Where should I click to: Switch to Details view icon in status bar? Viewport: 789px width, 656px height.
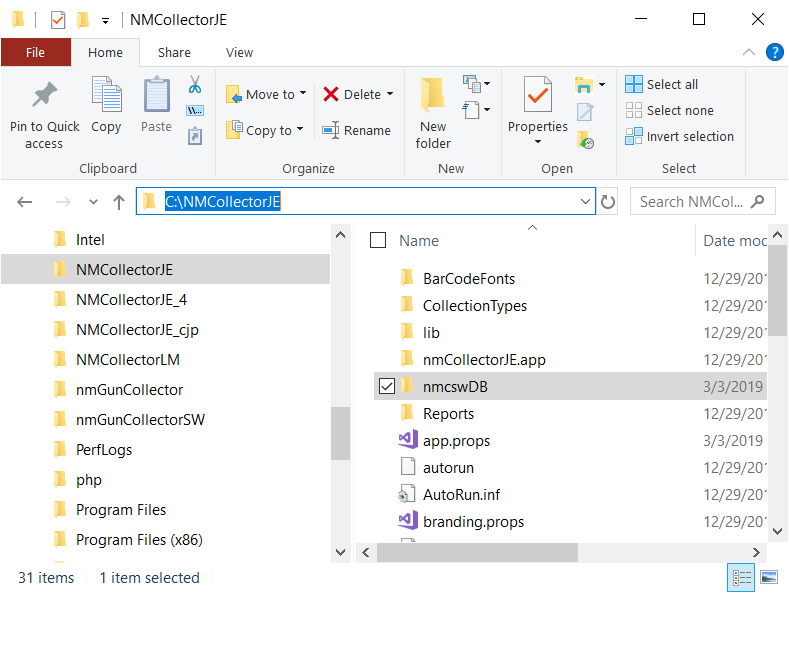741,578
